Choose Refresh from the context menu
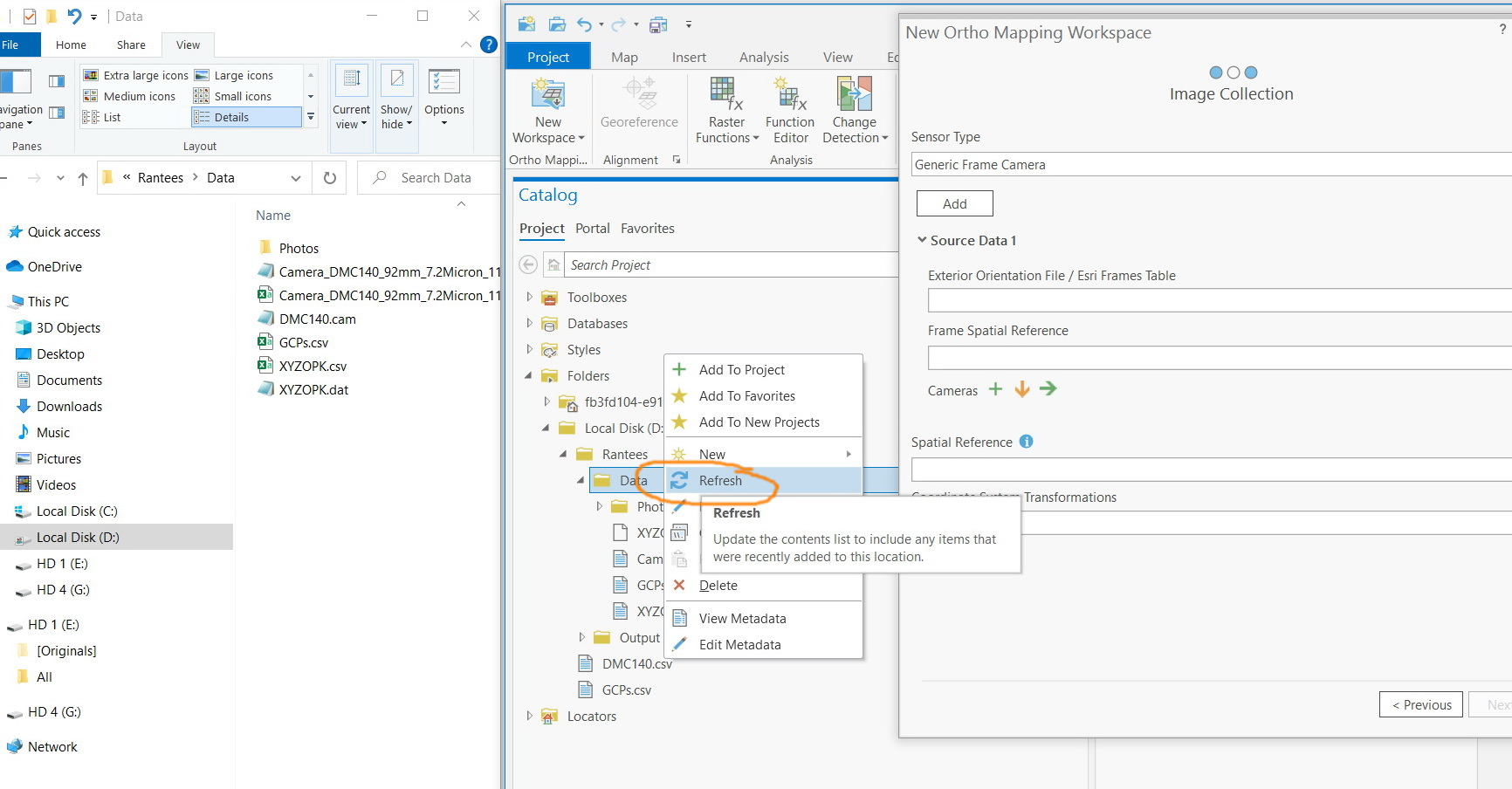 click(720, 481)
